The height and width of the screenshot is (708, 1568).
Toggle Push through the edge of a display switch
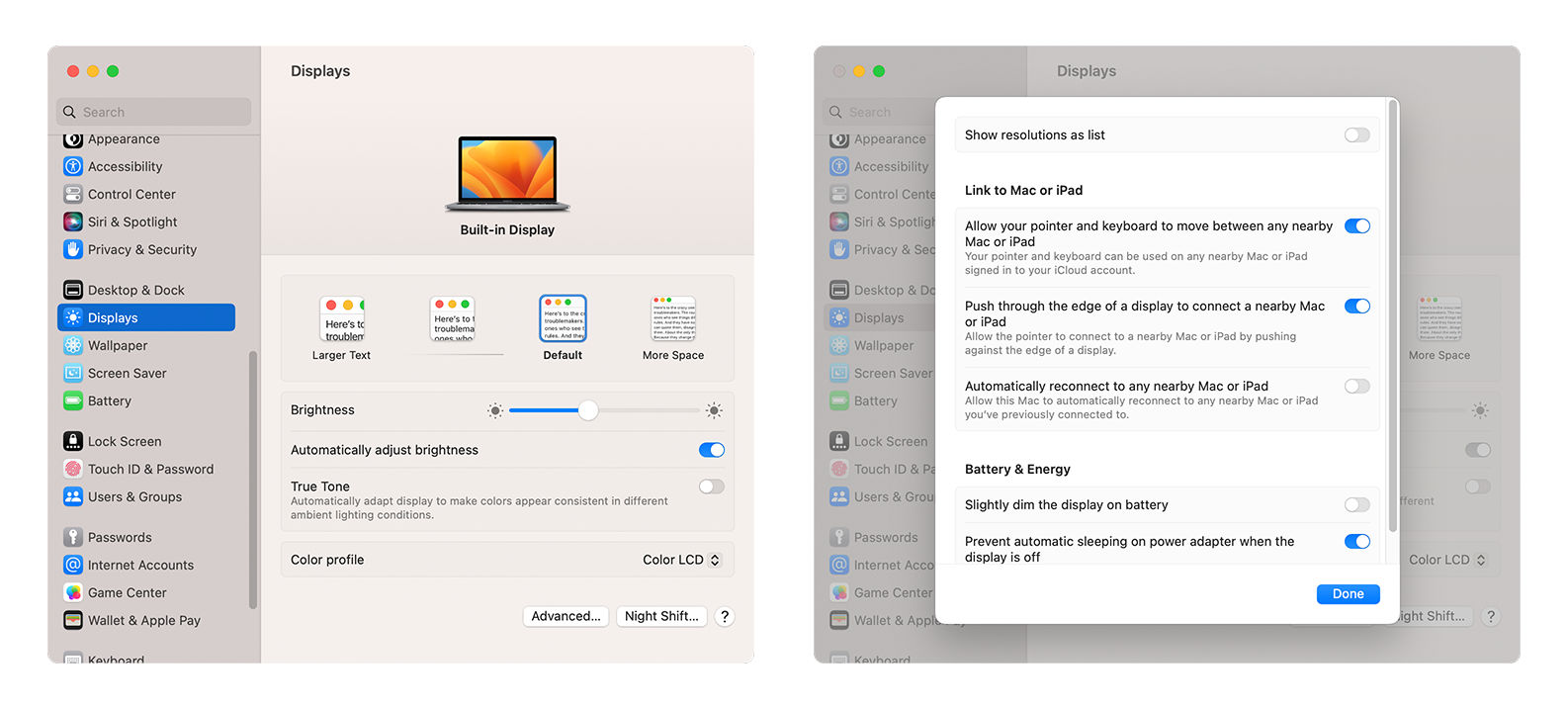point(1357,306)
